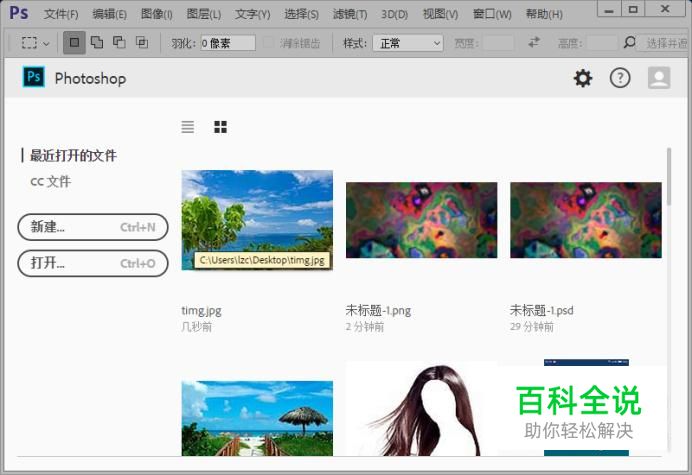
Task: Choose the Intersect with Selection mode icon
Action: point(142,42)
